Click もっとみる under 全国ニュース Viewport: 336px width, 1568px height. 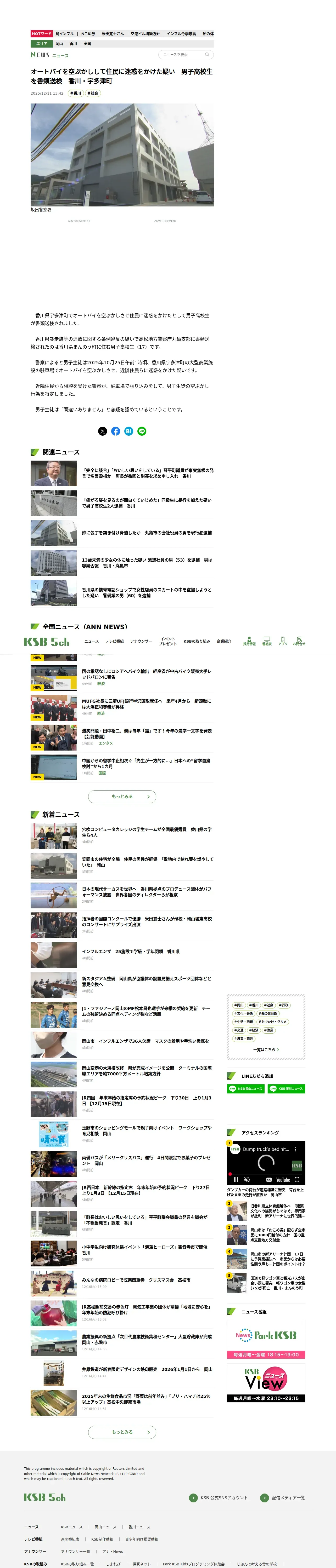click(x=122, y=796)
